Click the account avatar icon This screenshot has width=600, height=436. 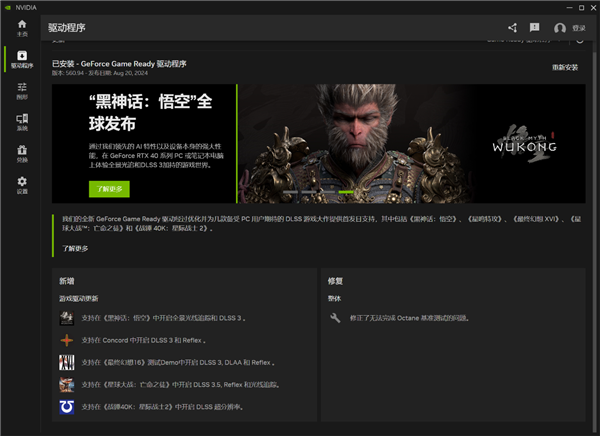[559, 28]
